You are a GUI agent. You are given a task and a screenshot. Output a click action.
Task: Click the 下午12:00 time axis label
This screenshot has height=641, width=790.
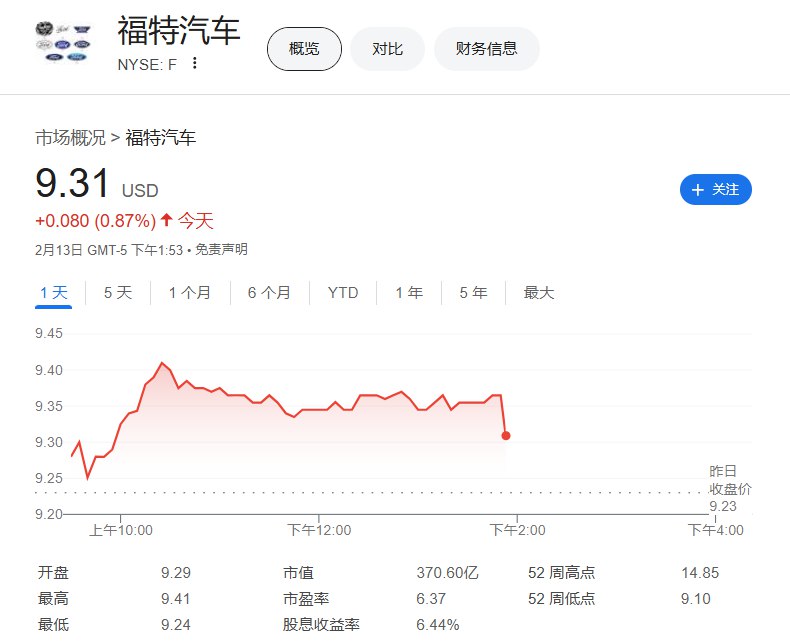(319, 530)
